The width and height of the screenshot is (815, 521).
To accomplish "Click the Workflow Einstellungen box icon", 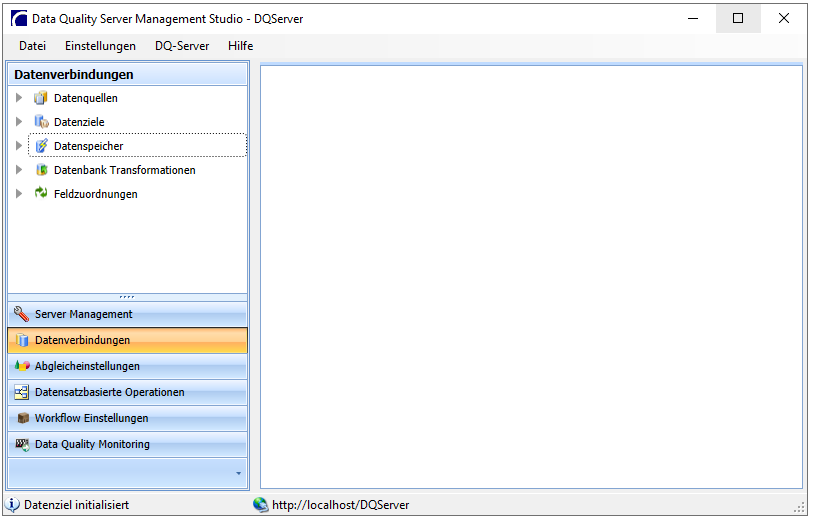I will 22,418.
